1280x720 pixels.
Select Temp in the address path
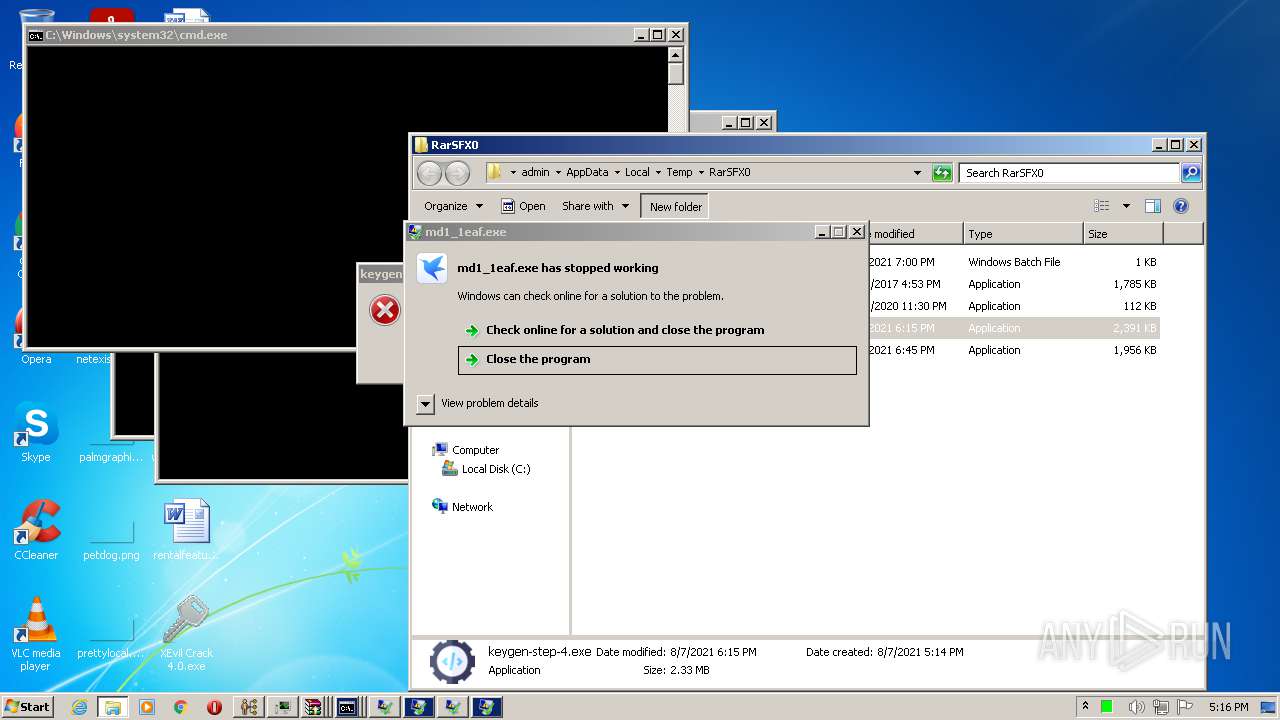679,173
